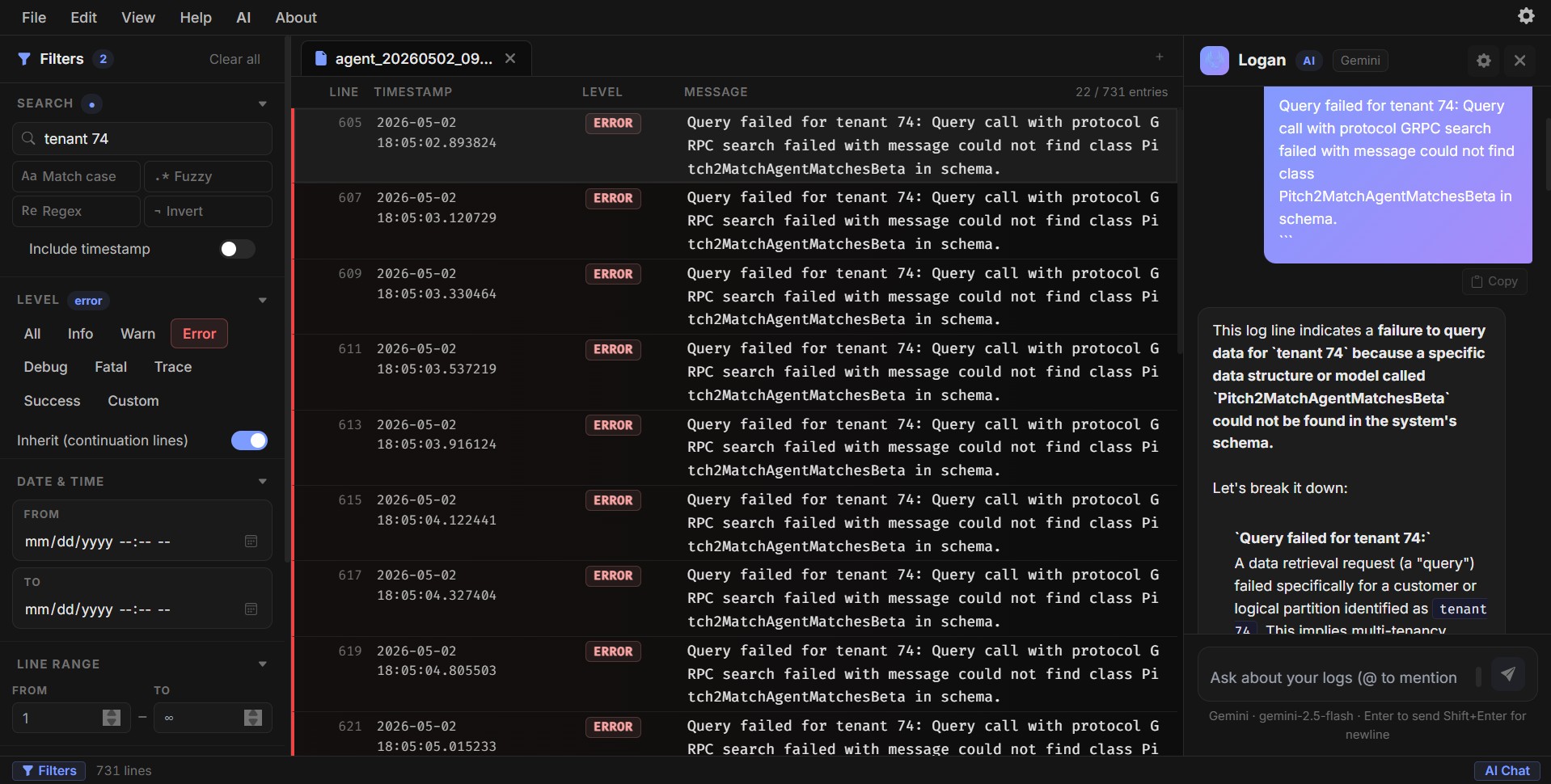Select the Debug level filter
Image resolution: width=1551 pixels, height=784 pixels.
pyautogui.click(x=45, y=367)
